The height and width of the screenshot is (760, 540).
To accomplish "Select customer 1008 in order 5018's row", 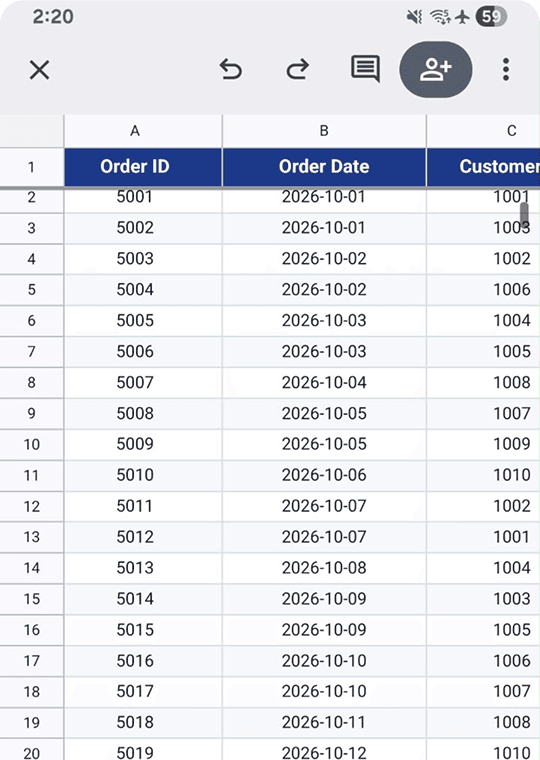I will (483, 723).
